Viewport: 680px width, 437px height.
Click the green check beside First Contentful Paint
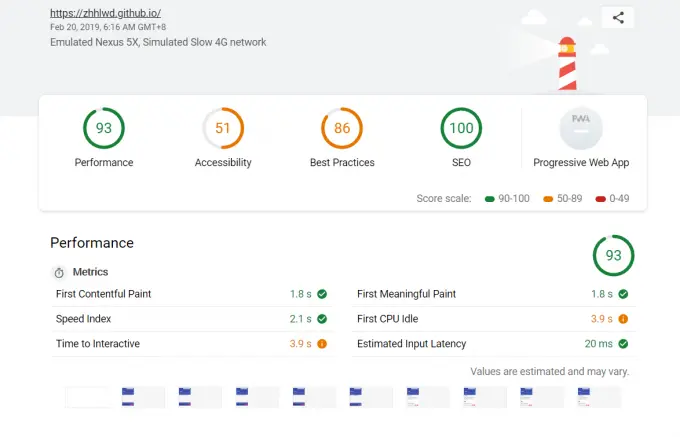click(x=322, y=294)
